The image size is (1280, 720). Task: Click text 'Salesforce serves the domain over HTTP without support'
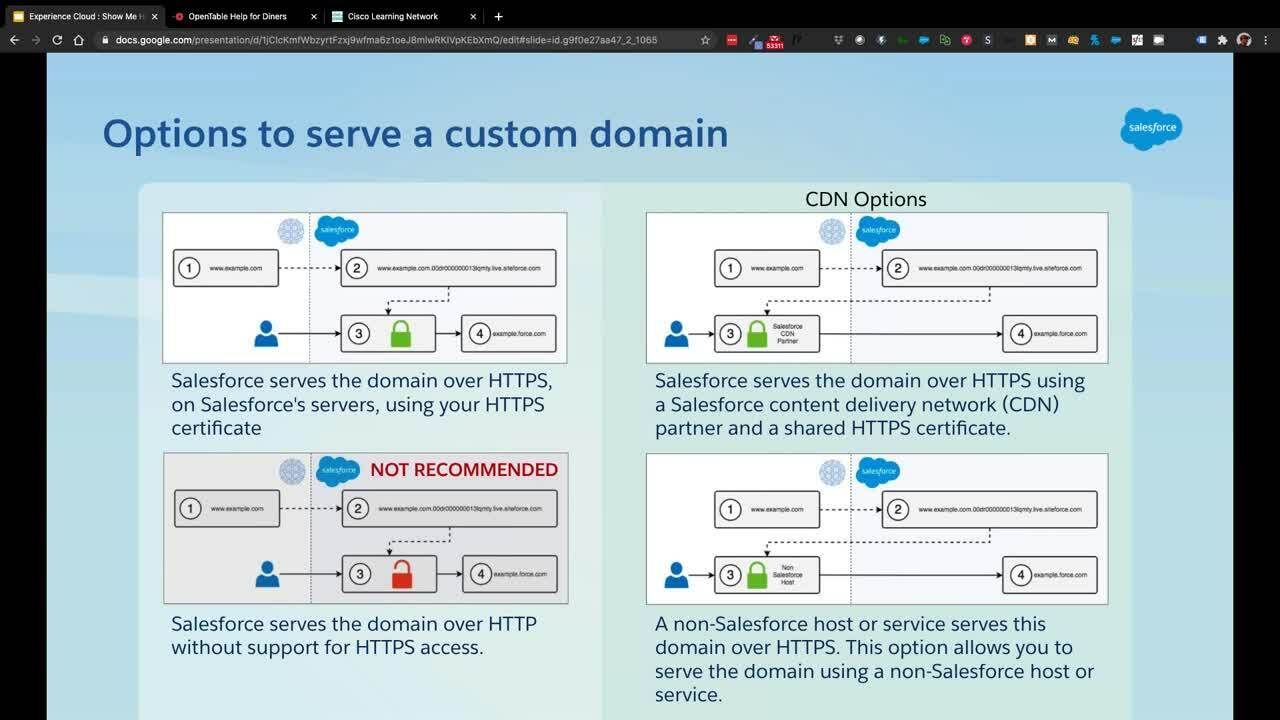coord(354,635)
